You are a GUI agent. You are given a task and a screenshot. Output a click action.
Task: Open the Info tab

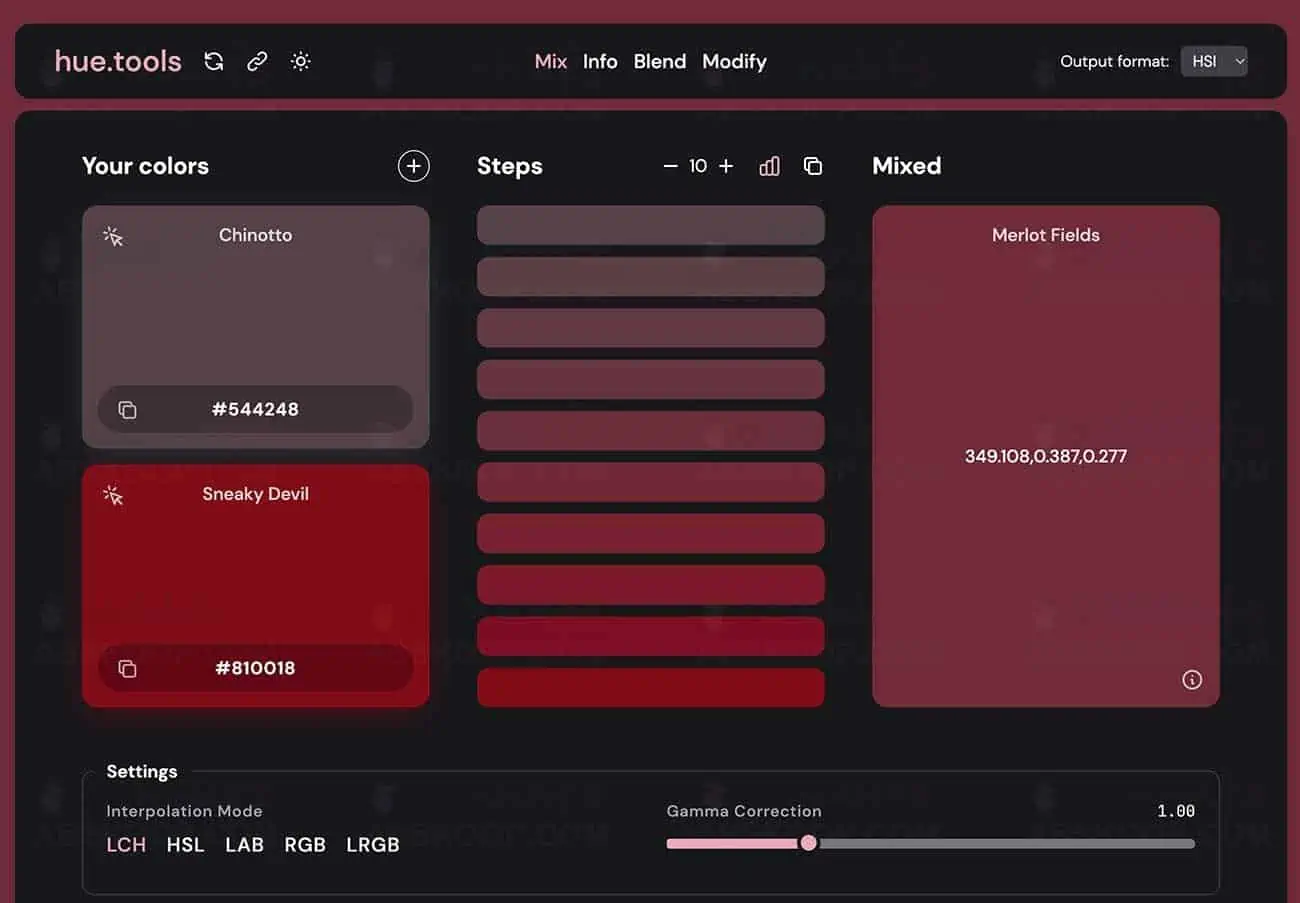coord(600,61)
